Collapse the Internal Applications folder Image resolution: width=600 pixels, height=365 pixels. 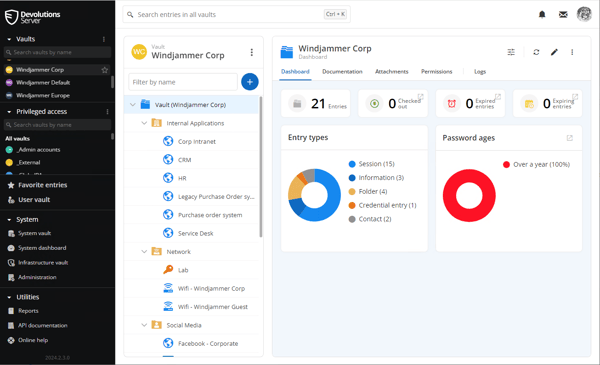pyautogui.click(x=144, y=123)
